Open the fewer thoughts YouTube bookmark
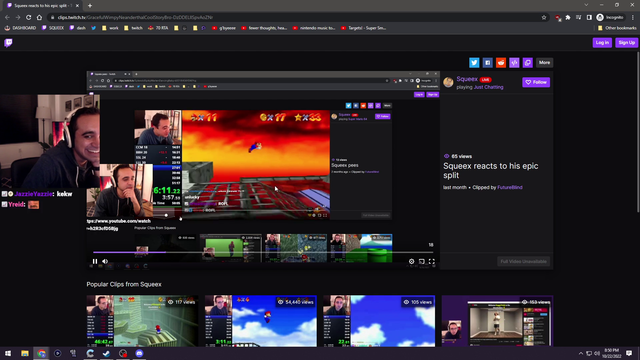 pos(264,28)
